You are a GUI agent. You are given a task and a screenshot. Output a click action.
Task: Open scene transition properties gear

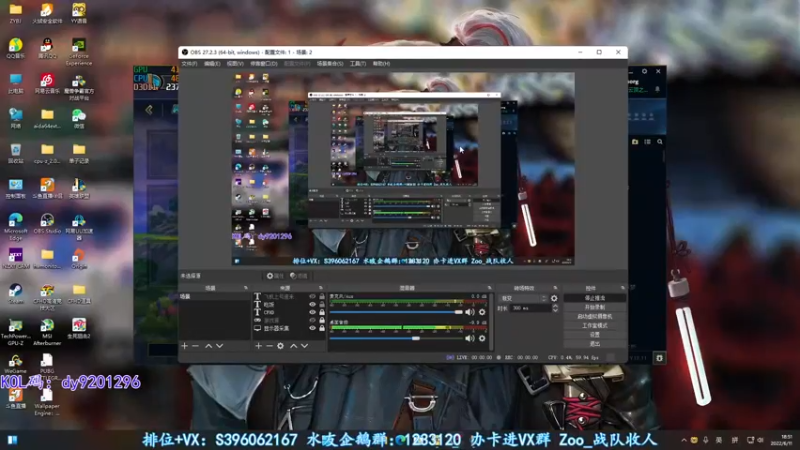tap(554, 298)
